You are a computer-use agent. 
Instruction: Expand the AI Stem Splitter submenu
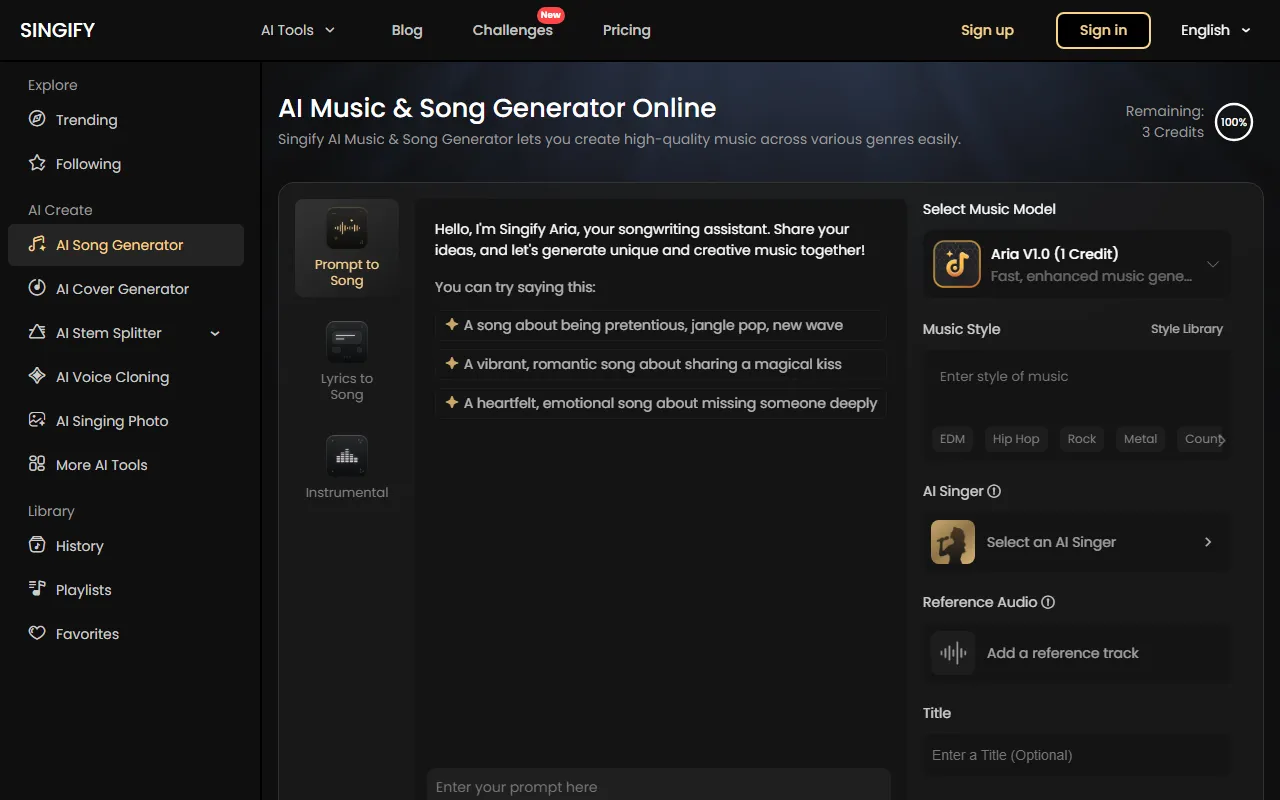pos(215,333)
